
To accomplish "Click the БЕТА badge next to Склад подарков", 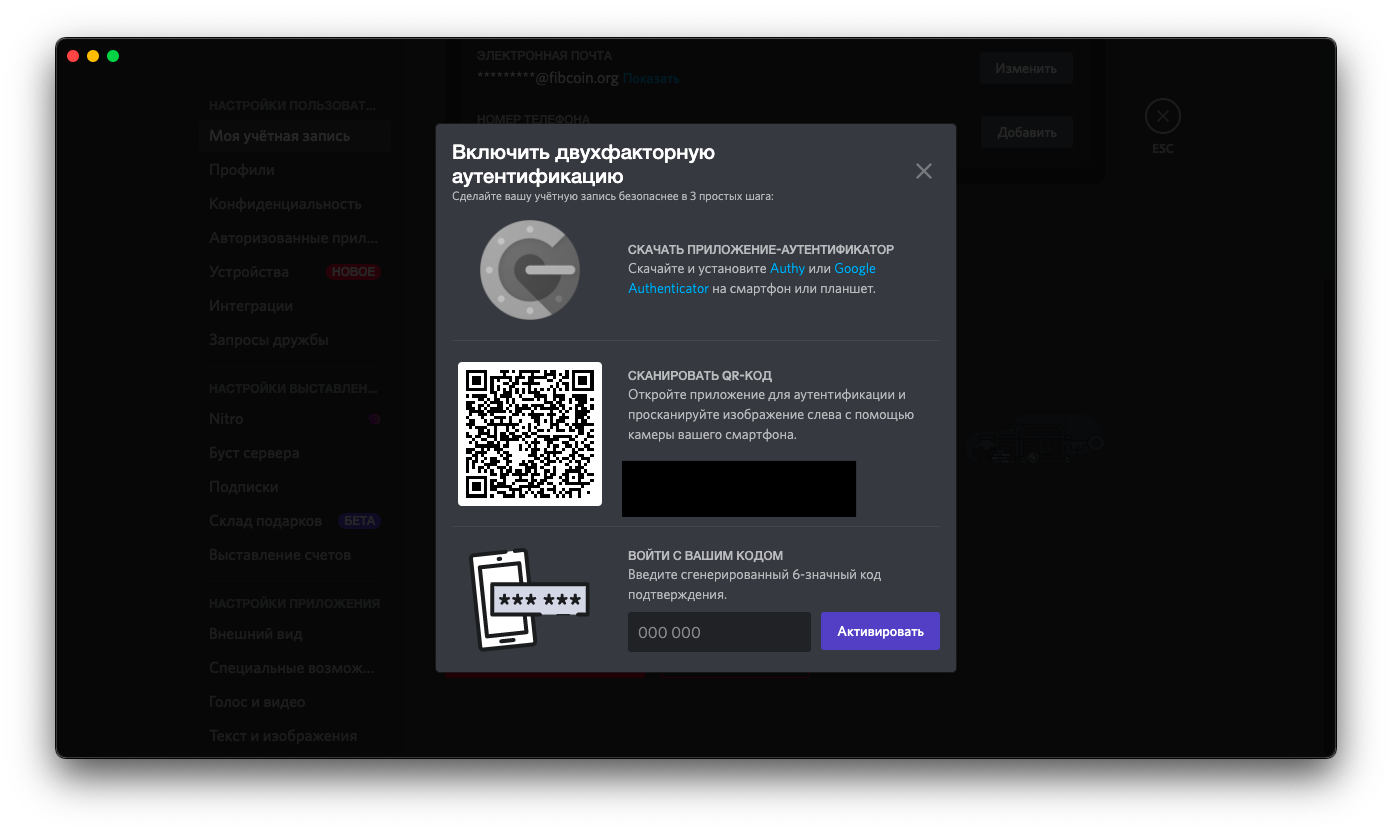I will pos(360,521).
